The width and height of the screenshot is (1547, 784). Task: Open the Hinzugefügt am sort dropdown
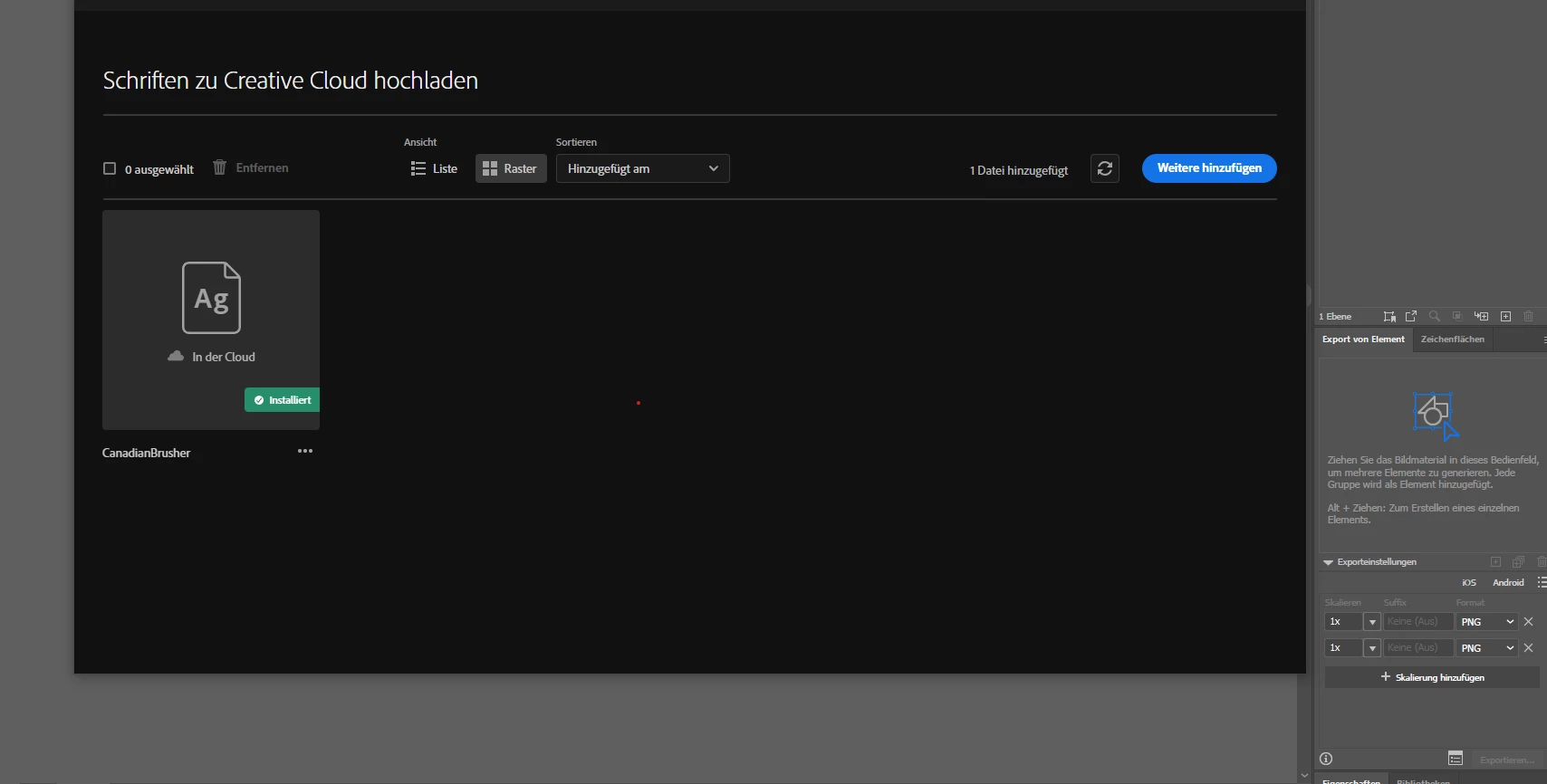pyautogui.click(x=642, y=168)
